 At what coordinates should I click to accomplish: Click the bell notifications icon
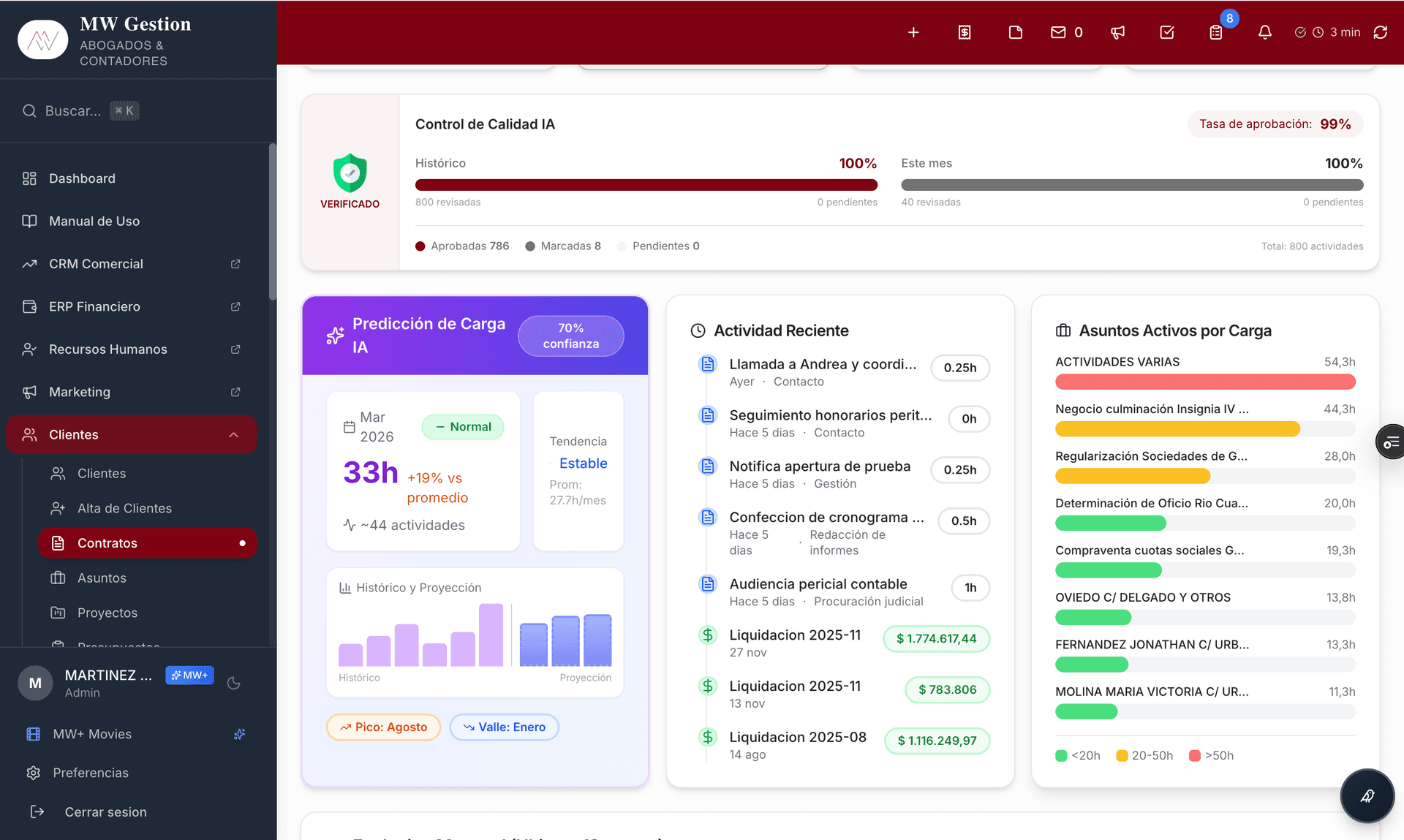pos(1266,32)
